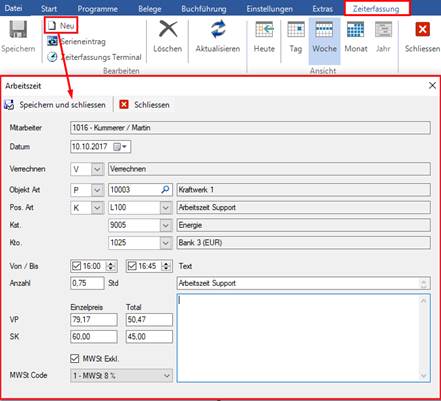Toggle the Von time 16:00 checkbox
Viewport: 441px width, 401px height.
[x=77, y=266]
